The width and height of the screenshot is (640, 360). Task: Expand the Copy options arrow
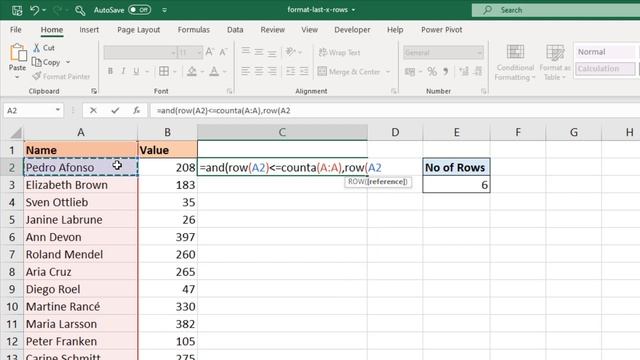[x=68, y=62]
